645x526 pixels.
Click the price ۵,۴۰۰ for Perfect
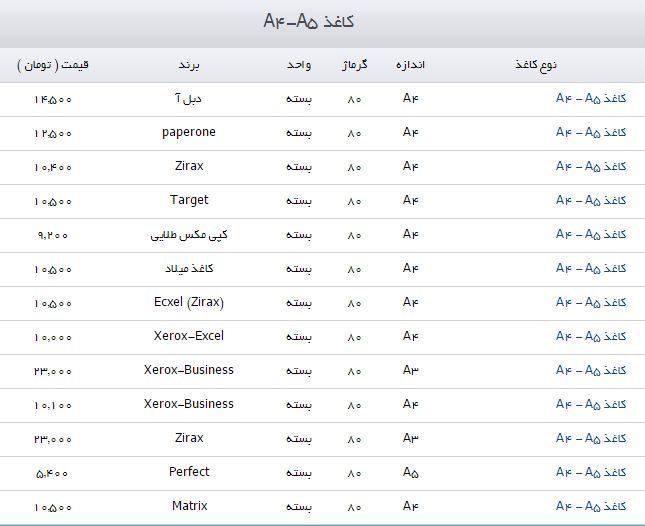tap(52, 474)
